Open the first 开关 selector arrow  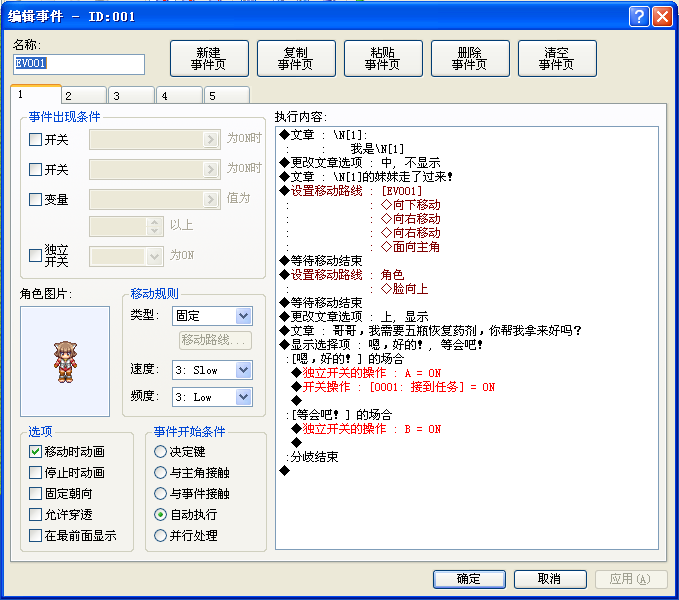point(210,139)
